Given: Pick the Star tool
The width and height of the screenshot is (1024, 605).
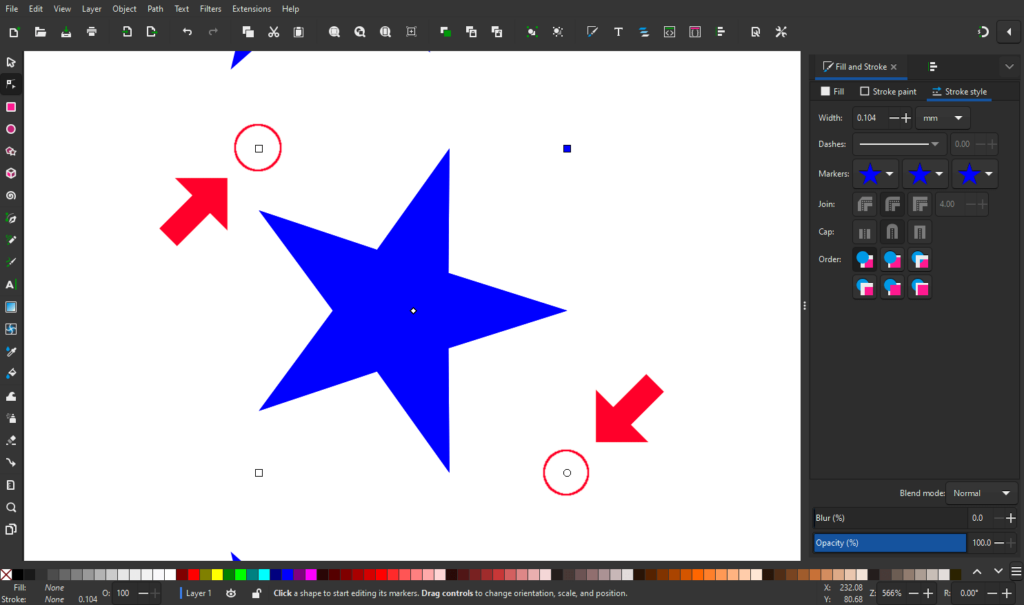Looking at the screenshot, I should point(11,150).
